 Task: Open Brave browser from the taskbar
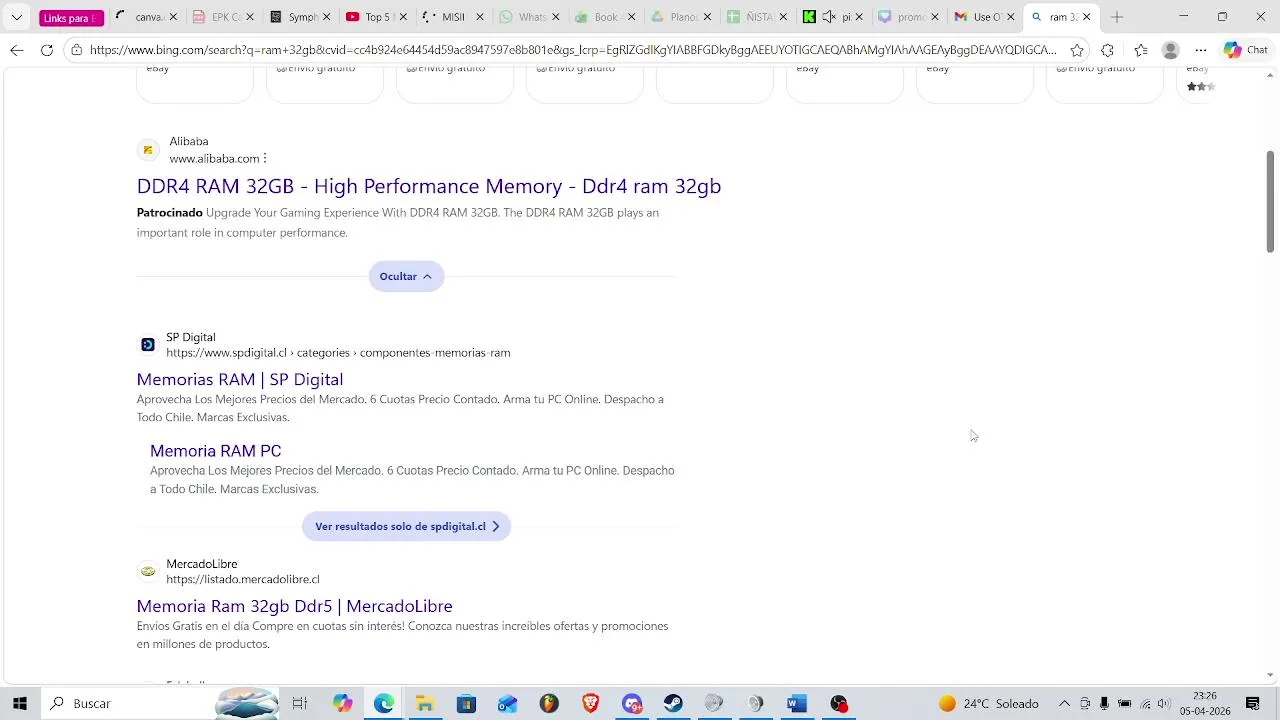[x=590, y=704]
